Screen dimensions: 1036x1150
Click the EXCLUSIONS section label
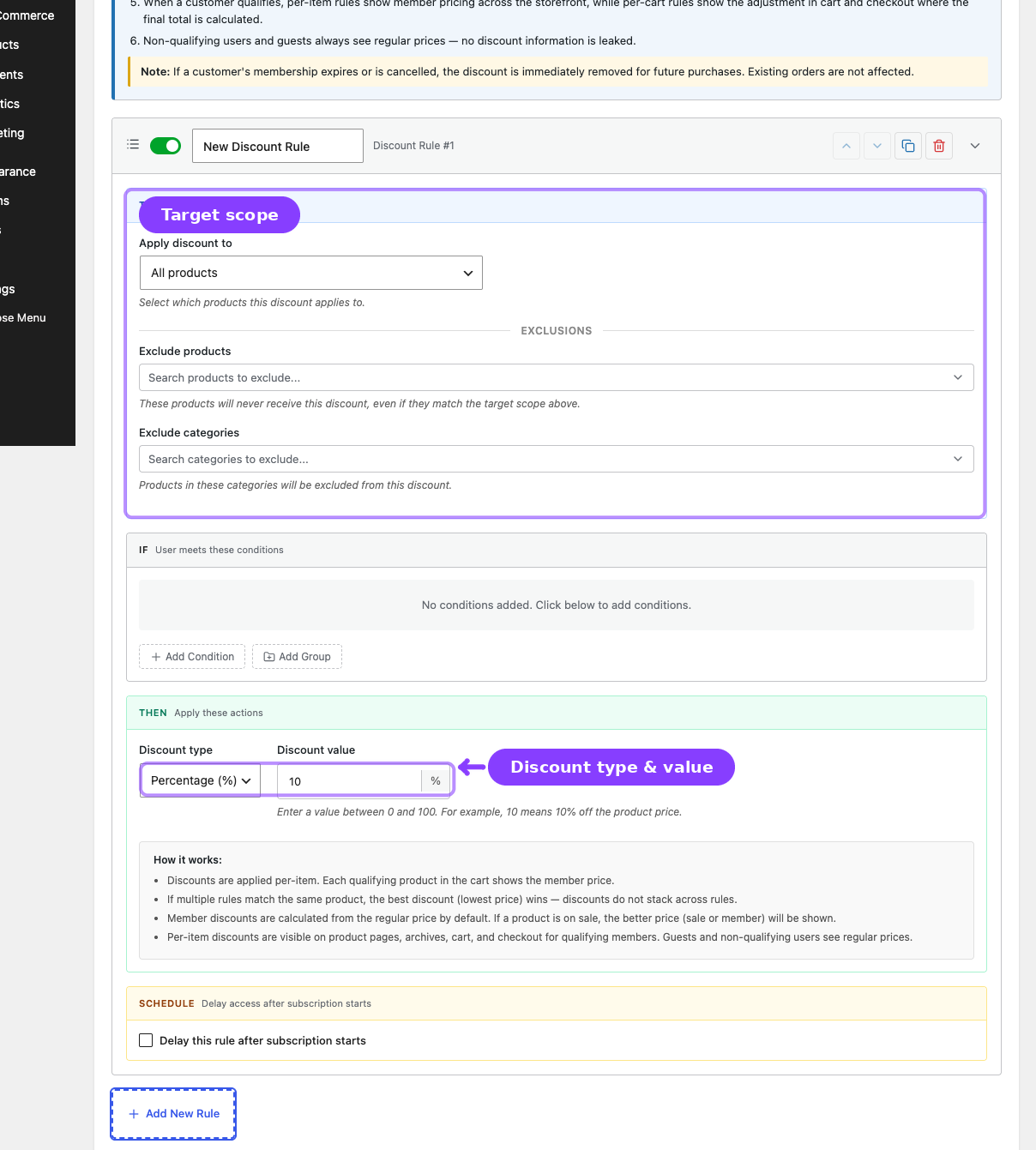557,331
